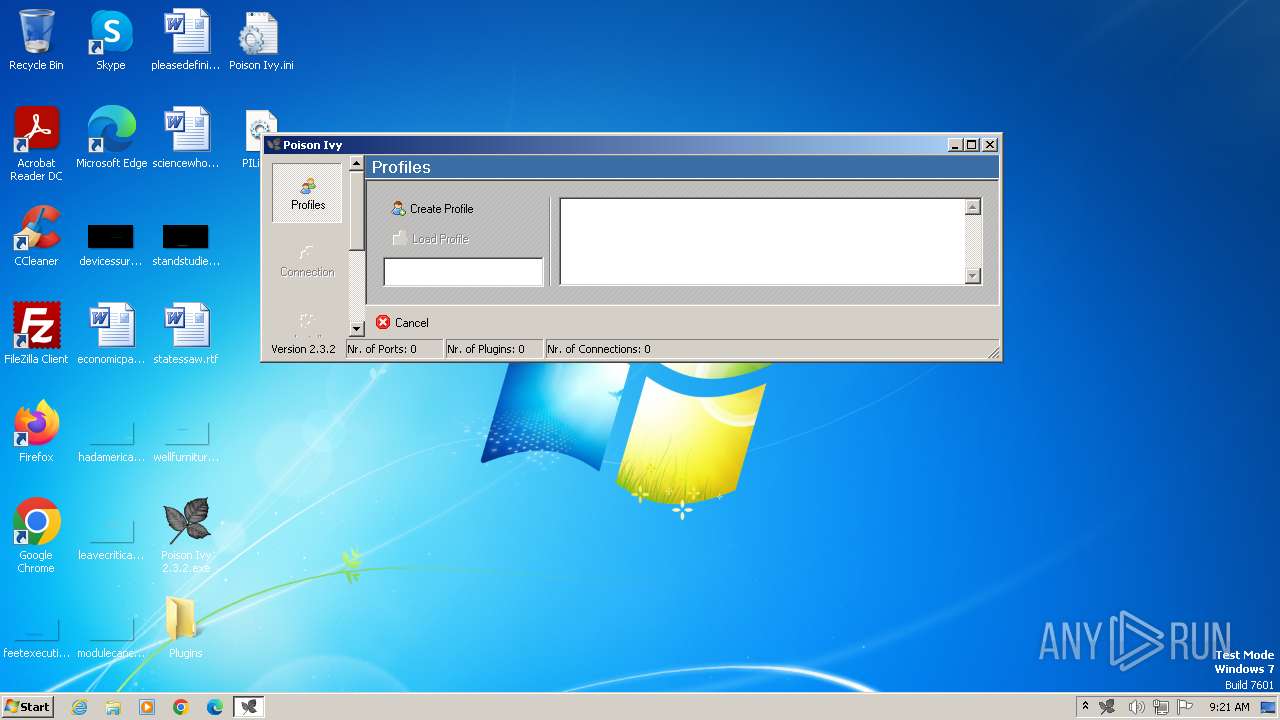1280x720 pixels.
Task: Click 'Nr. of Plugins: 0' status text
Action: click(x=486, y=349)
